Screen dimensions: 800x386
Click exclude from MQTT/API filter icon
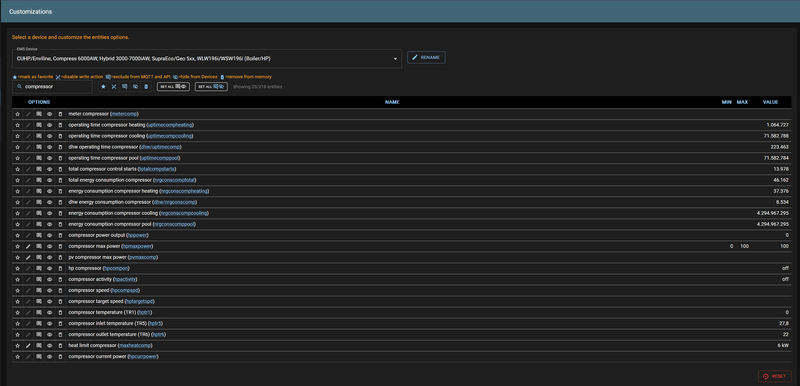tap(124, 87)
